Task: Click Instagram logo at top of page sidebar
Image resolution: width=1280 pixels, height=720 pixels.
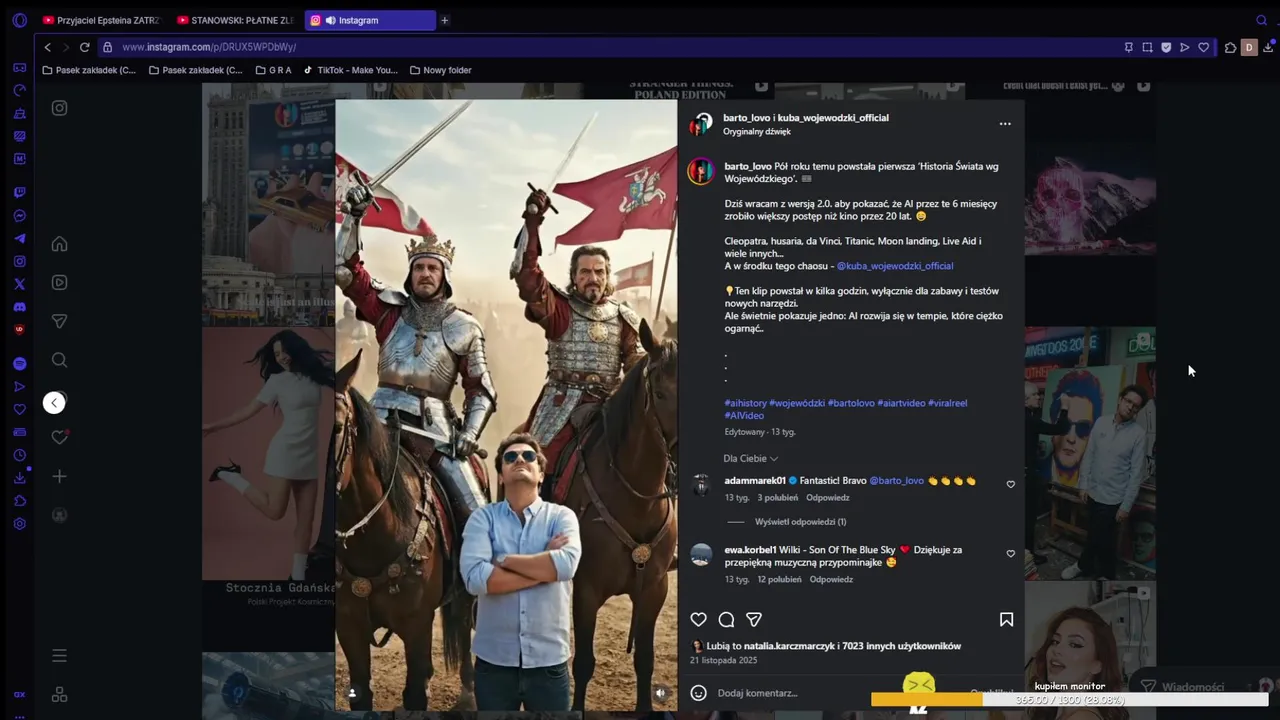Action: pyautogui.click(x=60, y=108)
